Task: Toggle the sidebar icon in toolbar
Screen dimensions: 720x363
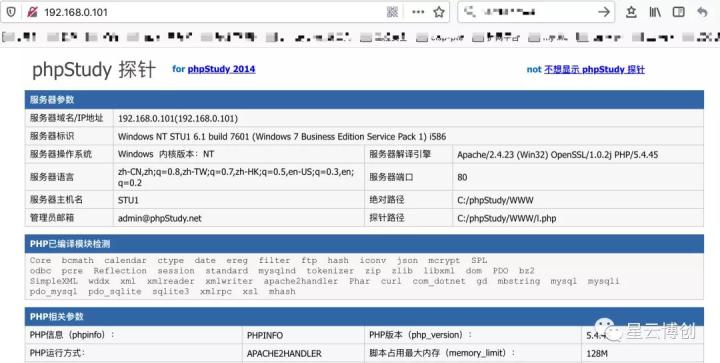Action: (x=679, y=12)
